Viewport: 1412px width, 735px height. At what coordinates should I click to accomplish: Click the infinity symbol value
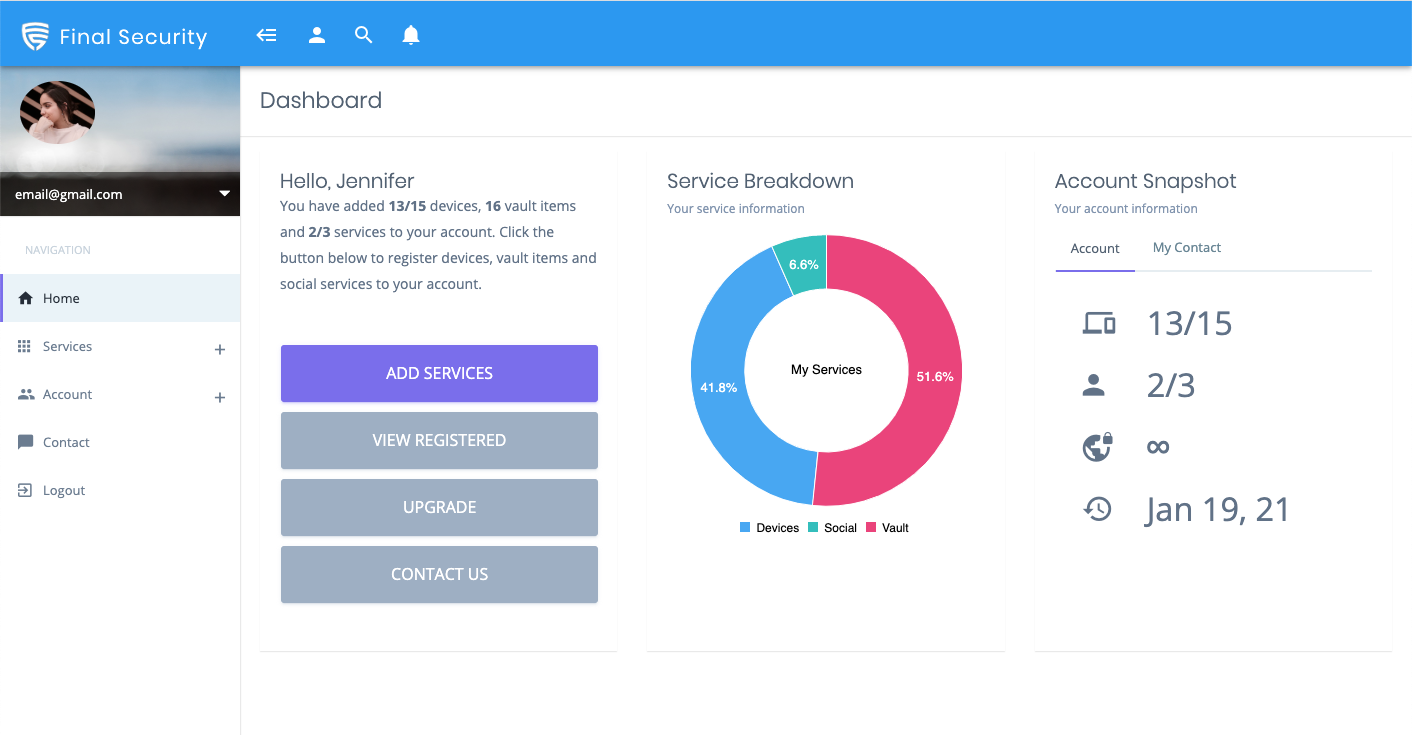(x=1158, y=447)
